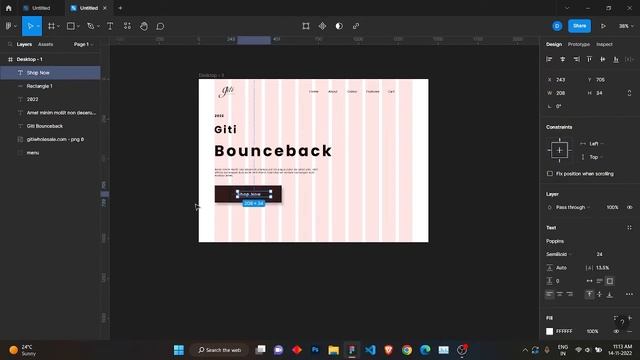Screen dimensions: 640x360
Task: Open text style picker four-dots icon
Action: [x=629, y=228]
